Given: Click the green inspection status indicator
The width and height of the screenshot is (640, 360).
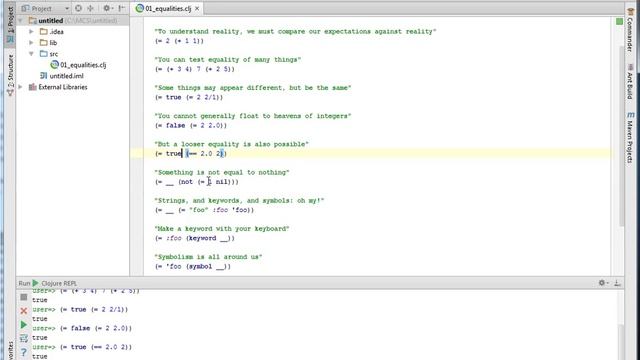Looking at the screenshot, I should click(619, 21).
